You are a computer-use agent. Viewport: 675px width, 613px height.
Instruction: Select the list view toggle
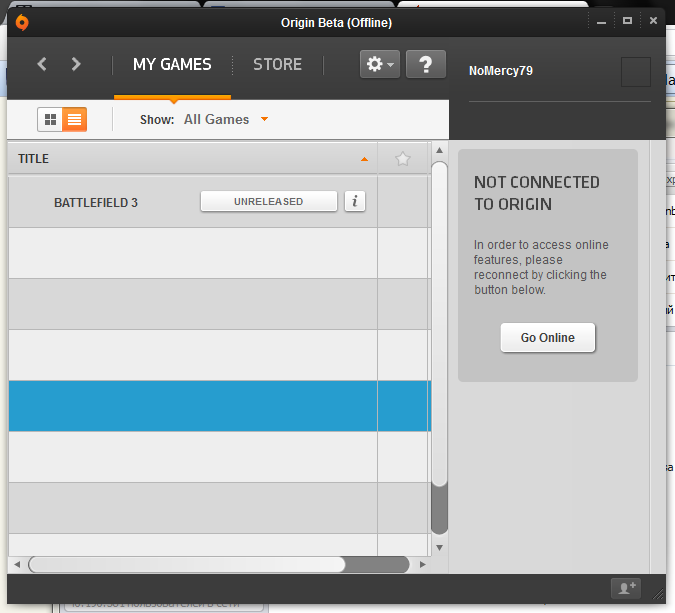click(x=74, y=119)
